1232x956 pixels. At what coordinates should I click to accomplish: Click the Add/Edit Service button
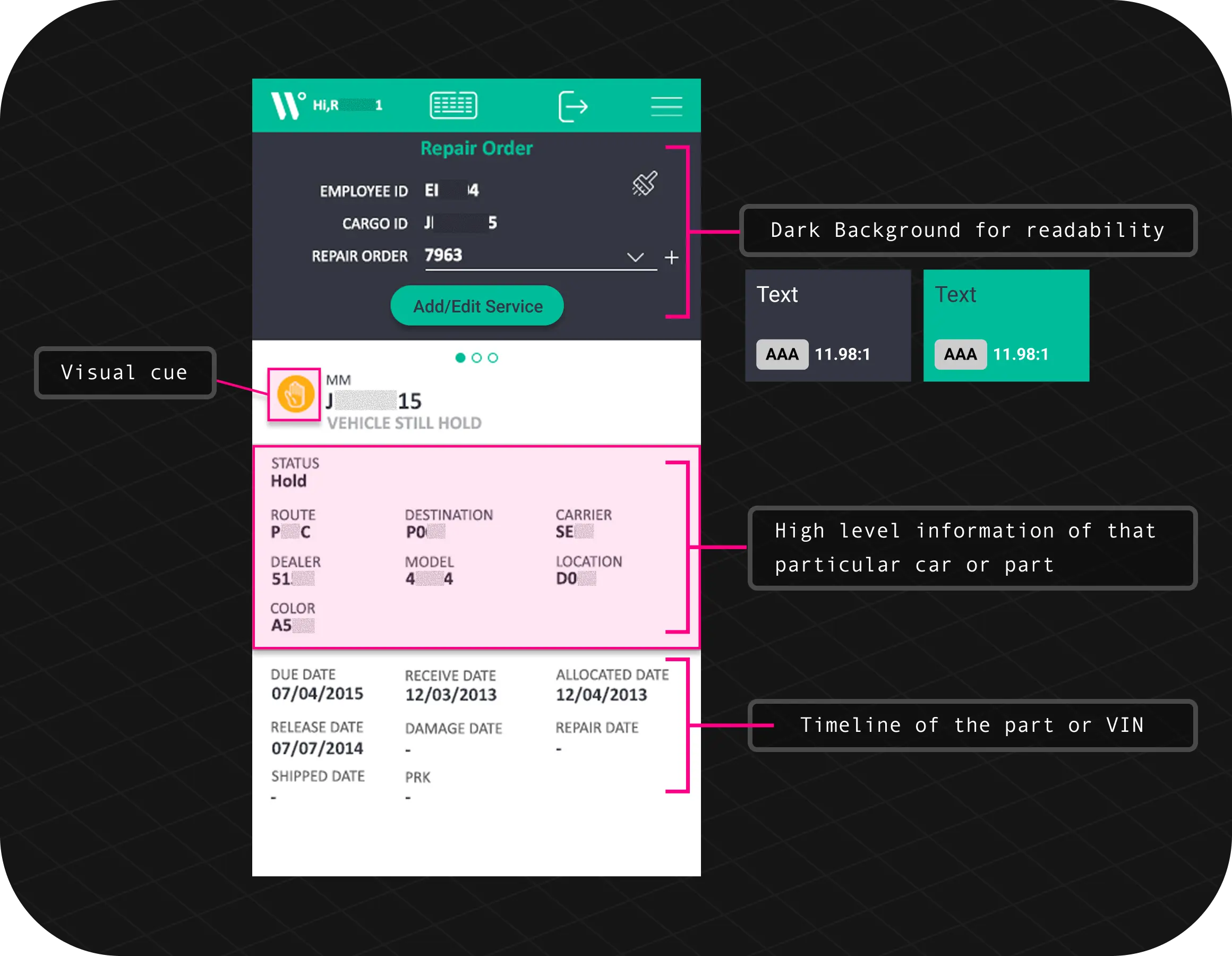(477, 306)
